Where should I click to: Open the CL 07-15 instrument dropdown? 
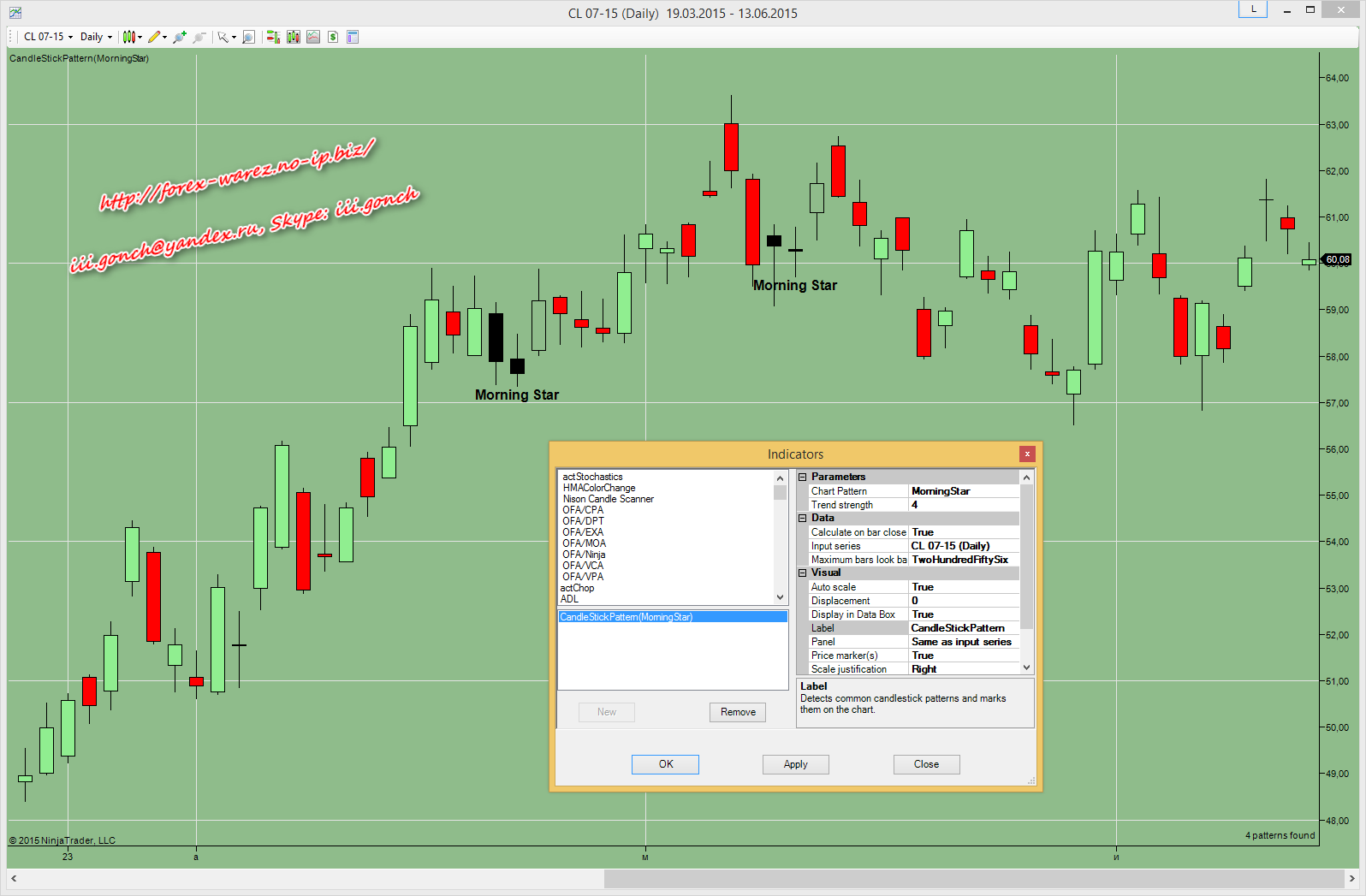[48, 37]
